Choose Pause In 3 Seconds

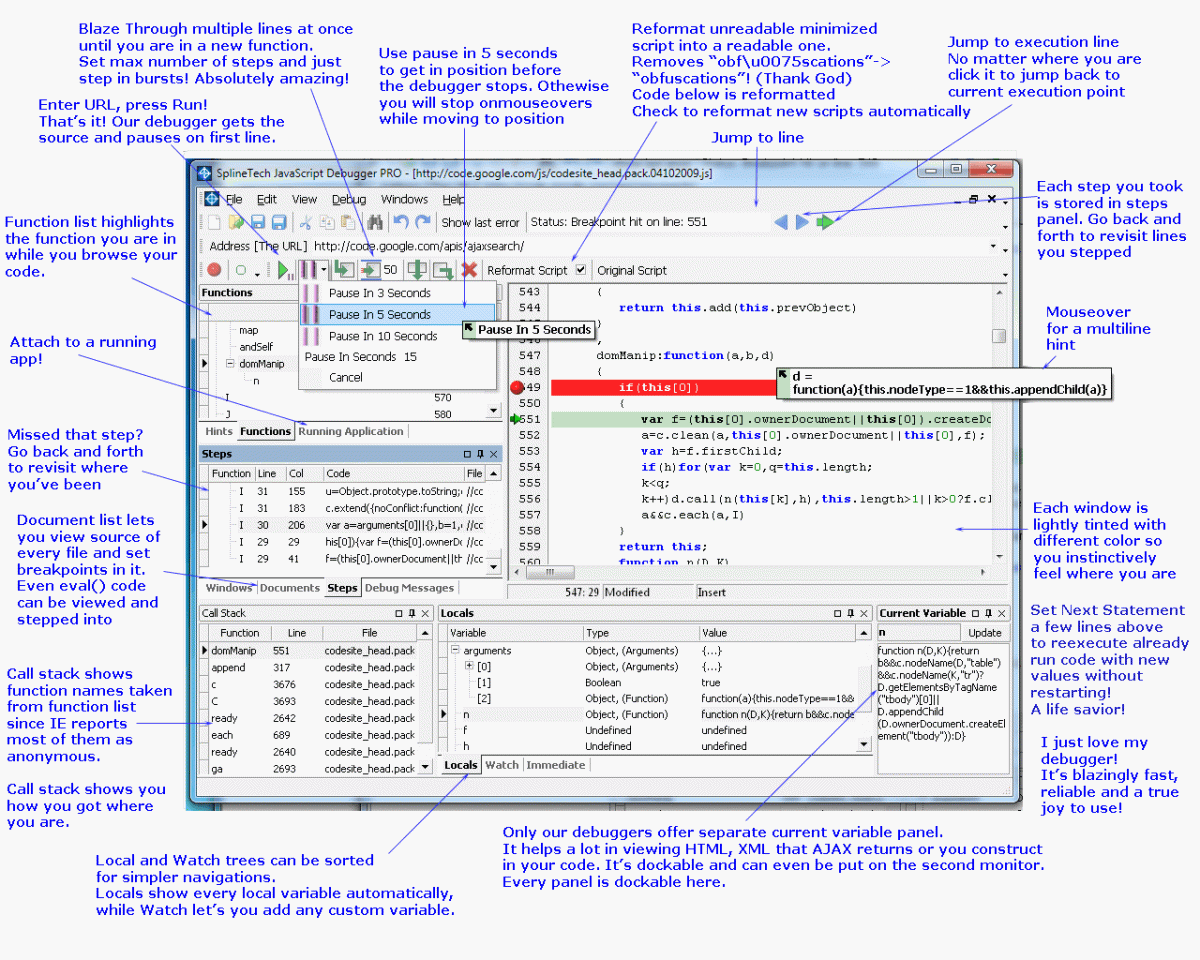(397, 293)
